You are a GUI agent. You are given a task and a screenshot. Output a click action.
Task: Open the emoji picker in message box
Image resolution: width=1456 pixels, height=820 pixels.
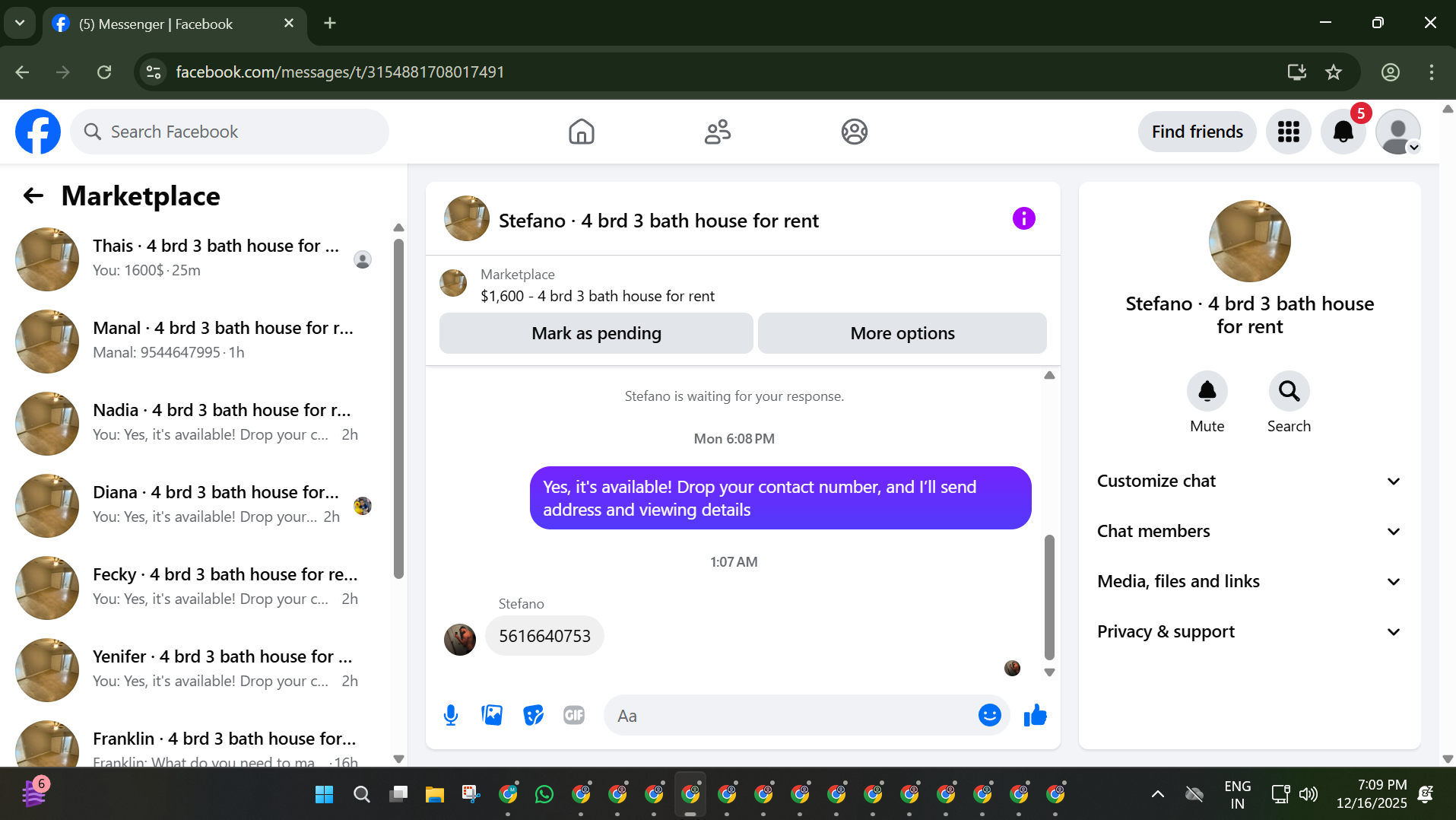pyautogui.click(x=989, y=715)
